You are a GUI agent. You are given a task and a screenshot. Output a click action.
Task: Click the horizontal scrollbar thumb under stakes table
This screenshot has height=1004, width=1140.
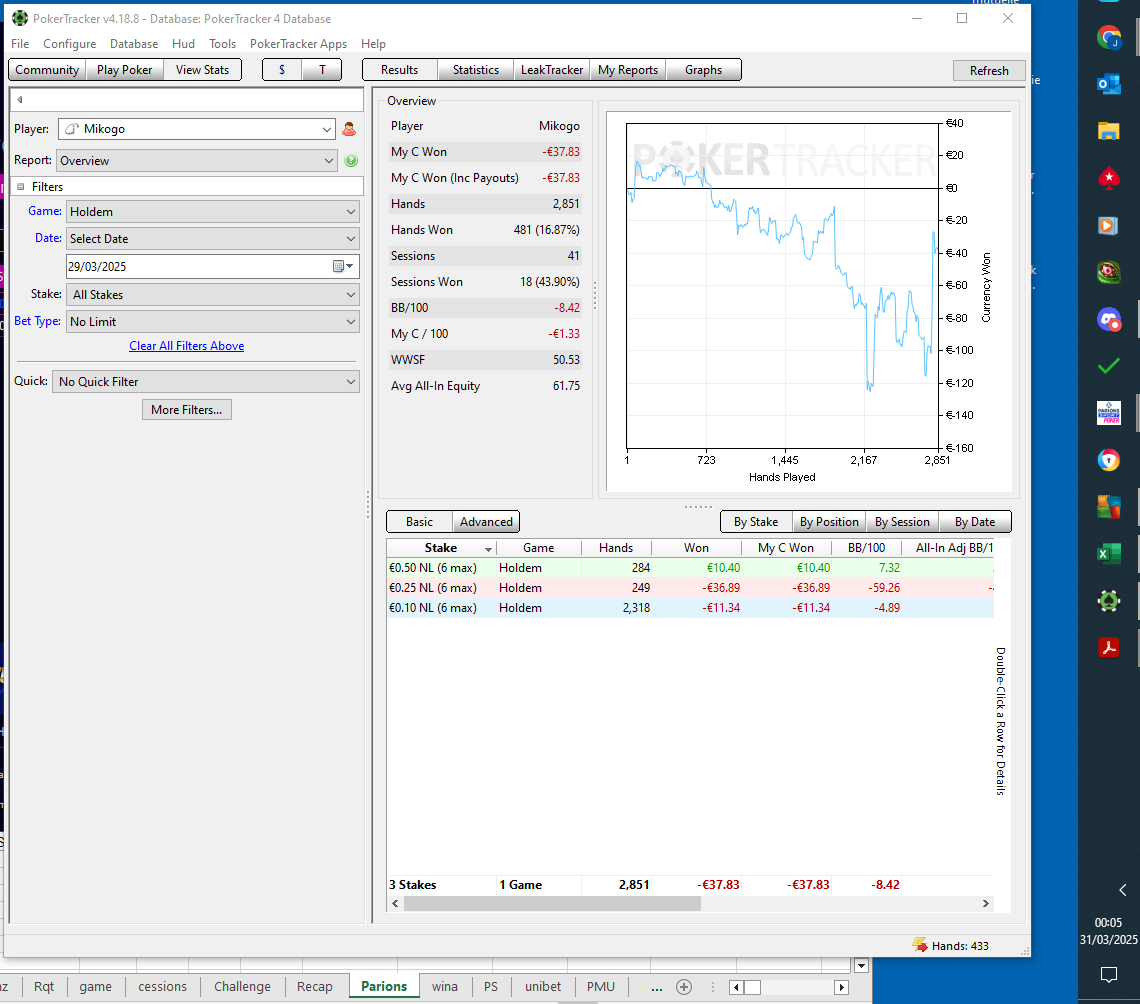[552, 904]
